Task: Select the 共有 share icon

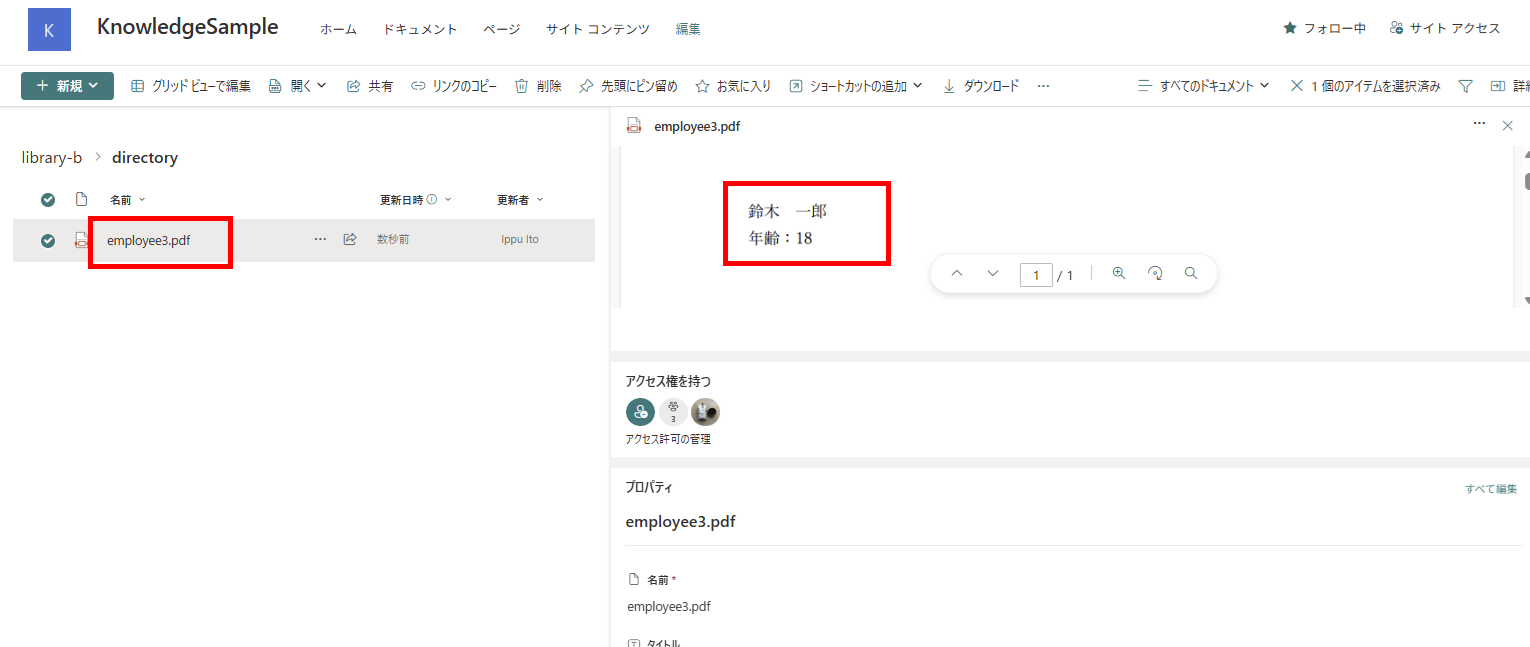Action: point(352,85)
